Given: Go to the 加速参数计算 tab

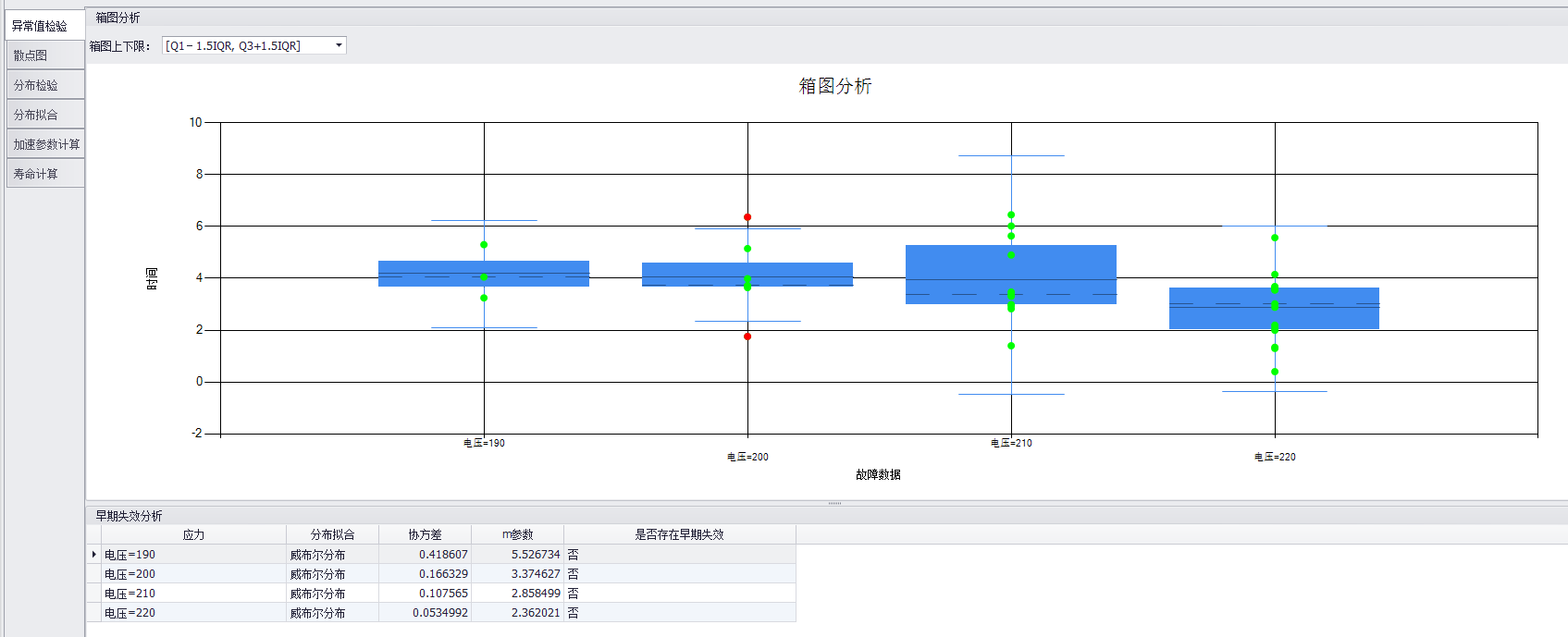Looking at the screenshot, I should pyautogui.click(x=45, y=144).
